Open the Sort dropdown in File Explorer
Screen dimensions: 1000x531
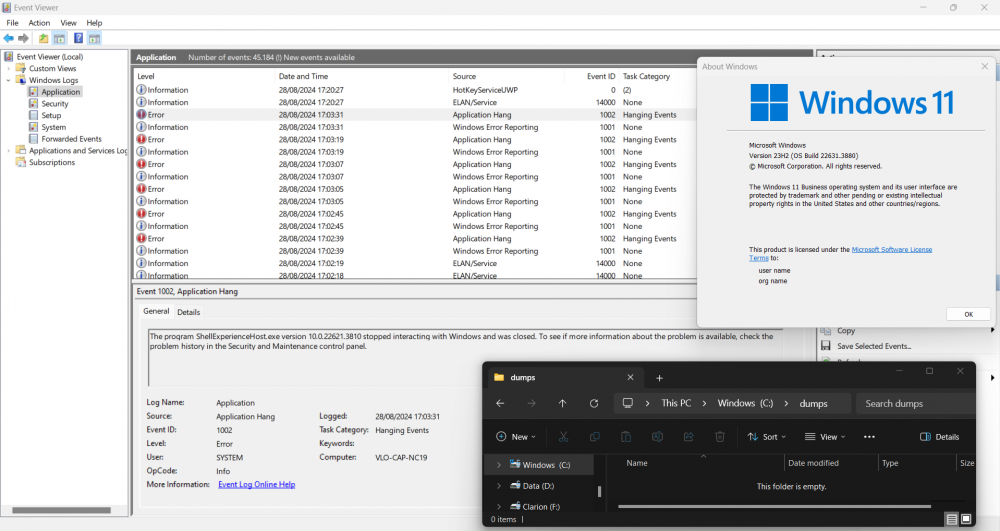point(768,437)
